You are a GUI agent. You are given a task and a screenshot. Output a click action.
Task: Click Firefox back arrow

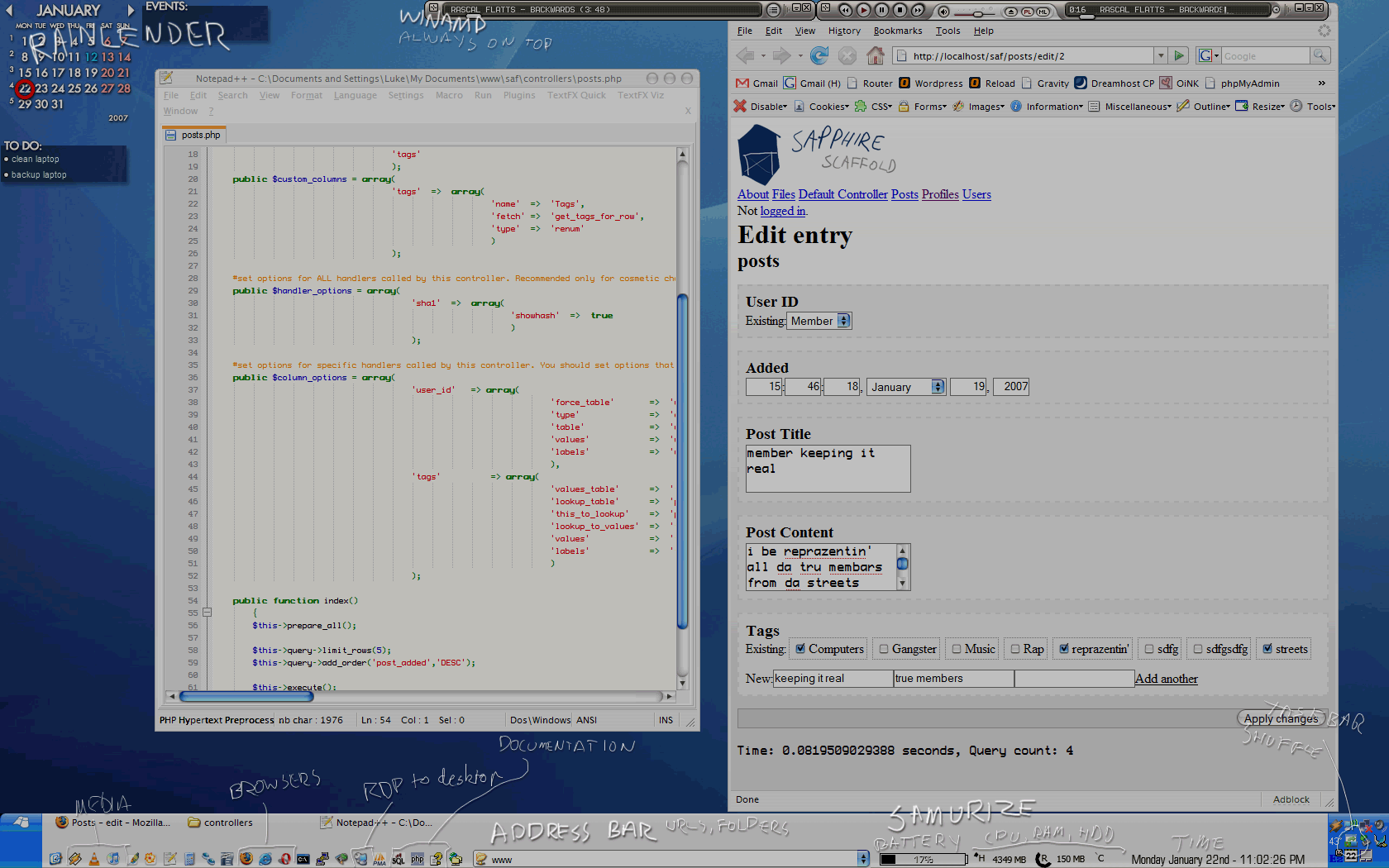pos(745,55)
